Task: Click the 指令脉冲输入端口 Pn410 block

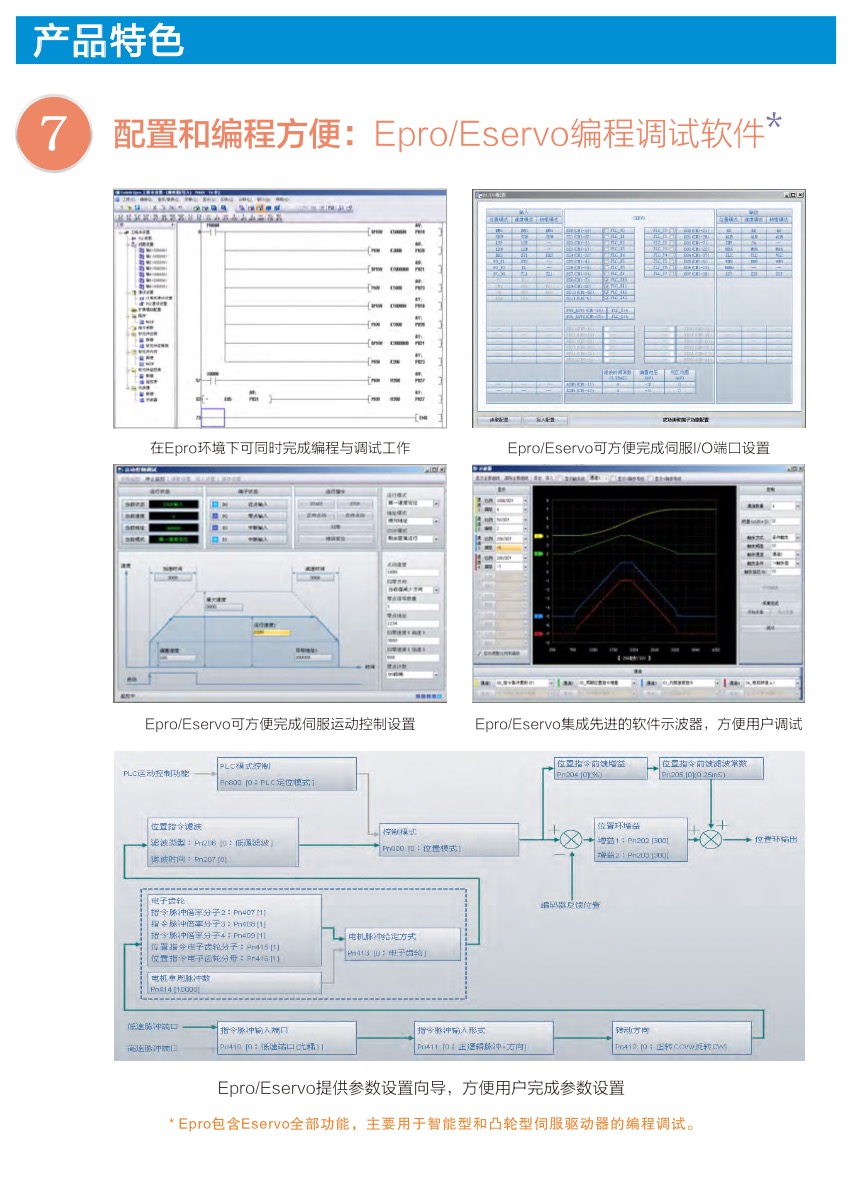Action: 286,1038
